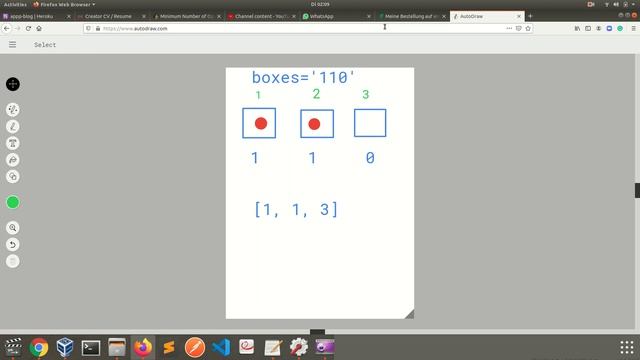Screen dimensions: 640x360
Task: Switch to the WhatsApp tab
Action: pos(337,16)
